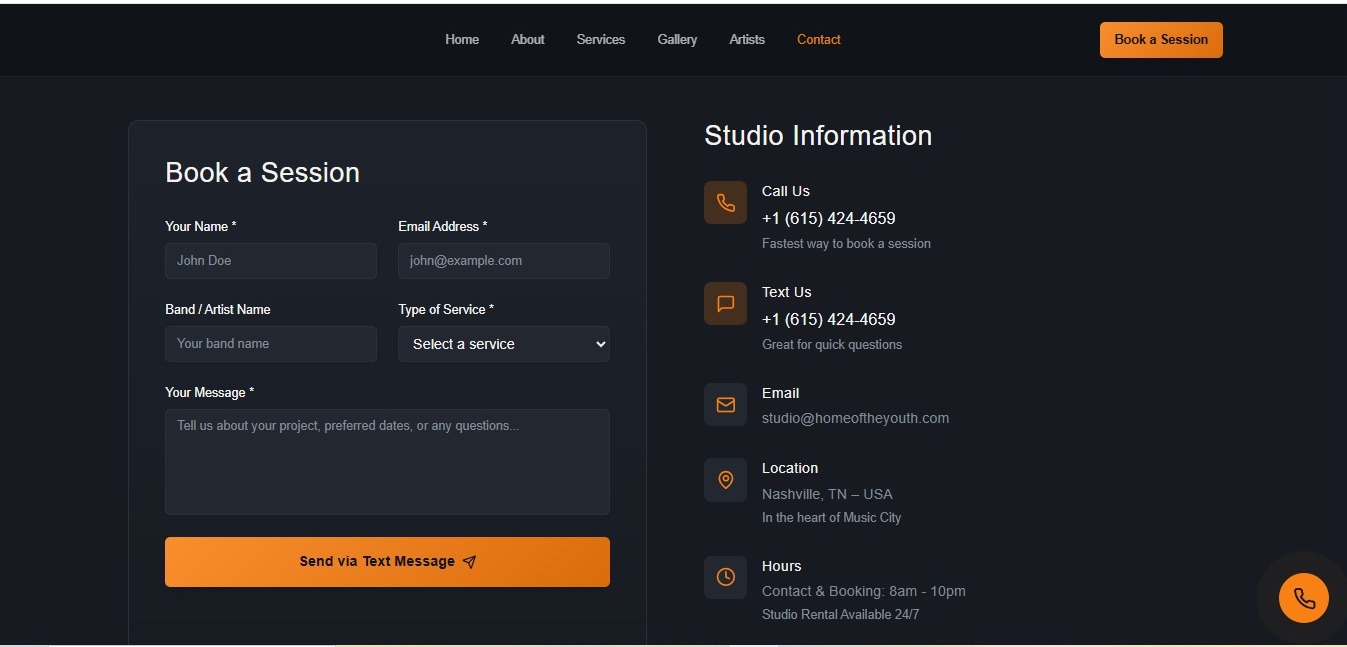Image resolution: width=1347 pixels, height=647 pixels.
Task: Open the About page in navigation
Action: point(527,40)
